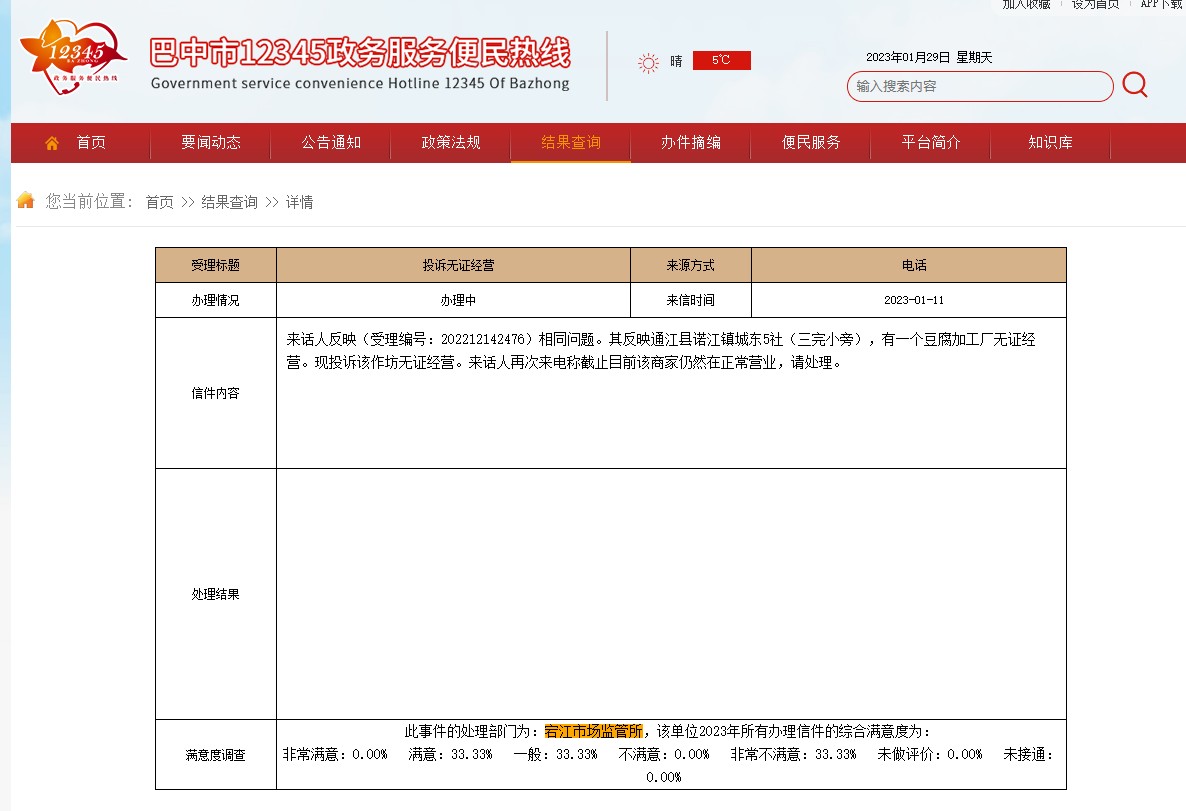Click the breadcrumb house icon
This screenshot has height=811, width=1186.
tap(26, 200)
